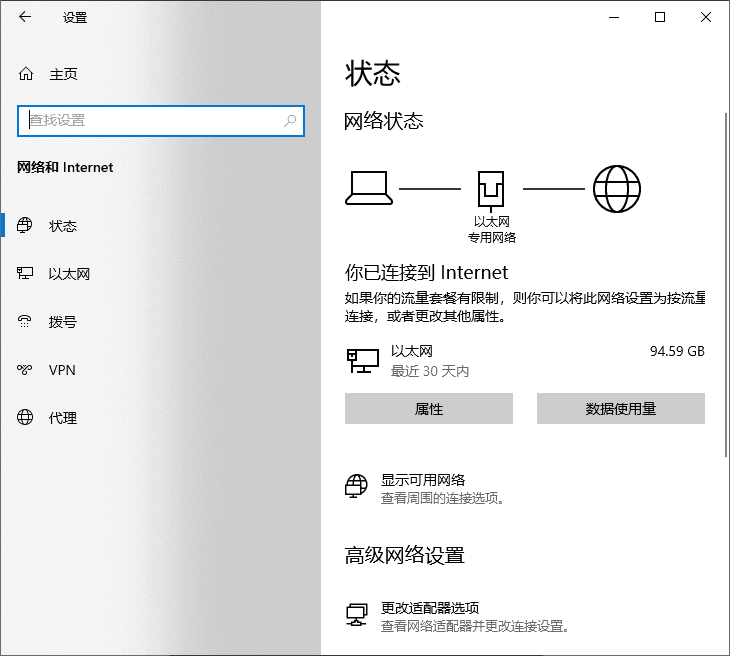730x656 pixels.
Task: Close the Settings window
Action: click(706, 17)
